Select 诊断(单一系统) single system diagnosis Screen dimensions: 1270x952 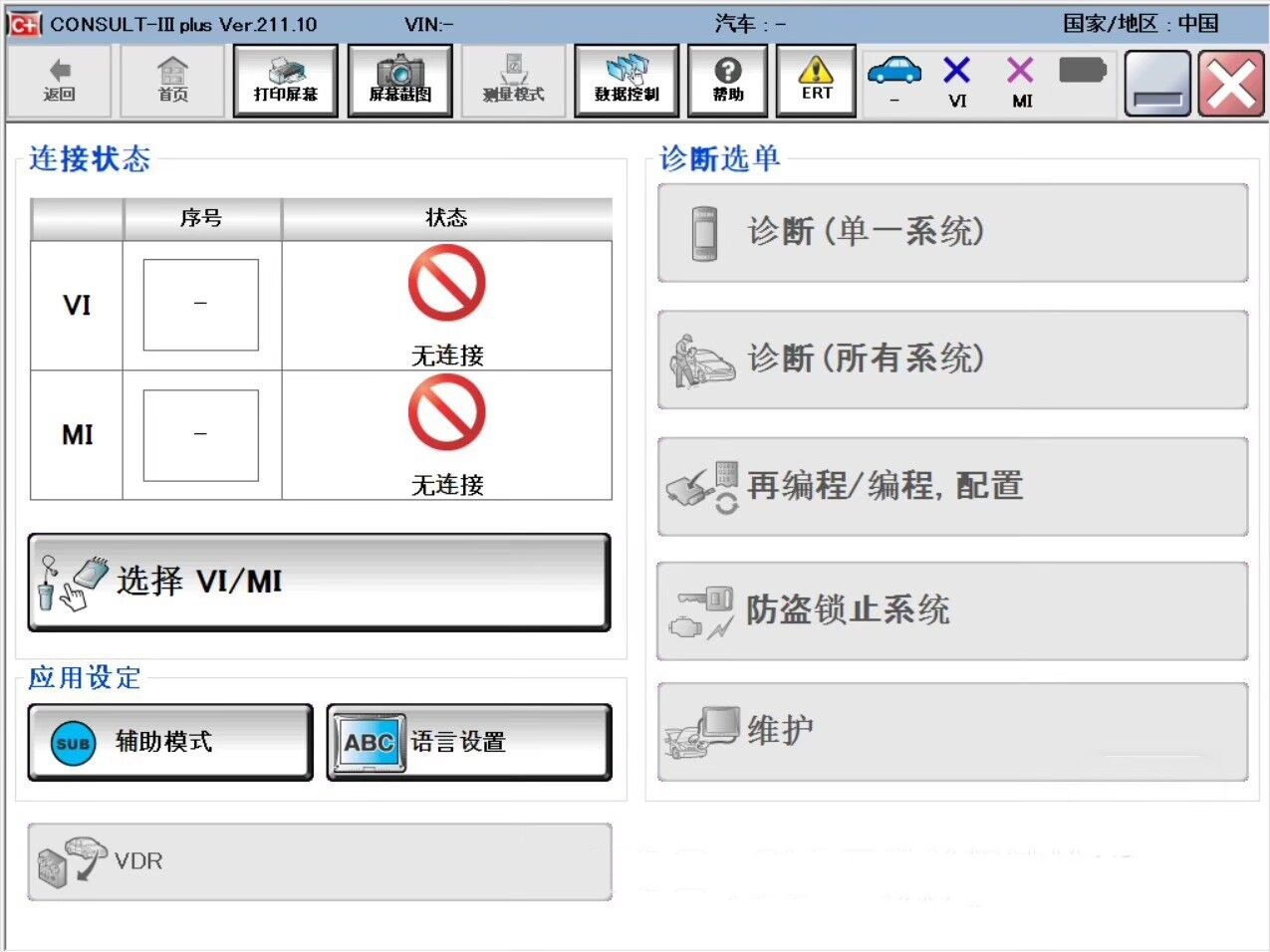click(x=952, y=233)
